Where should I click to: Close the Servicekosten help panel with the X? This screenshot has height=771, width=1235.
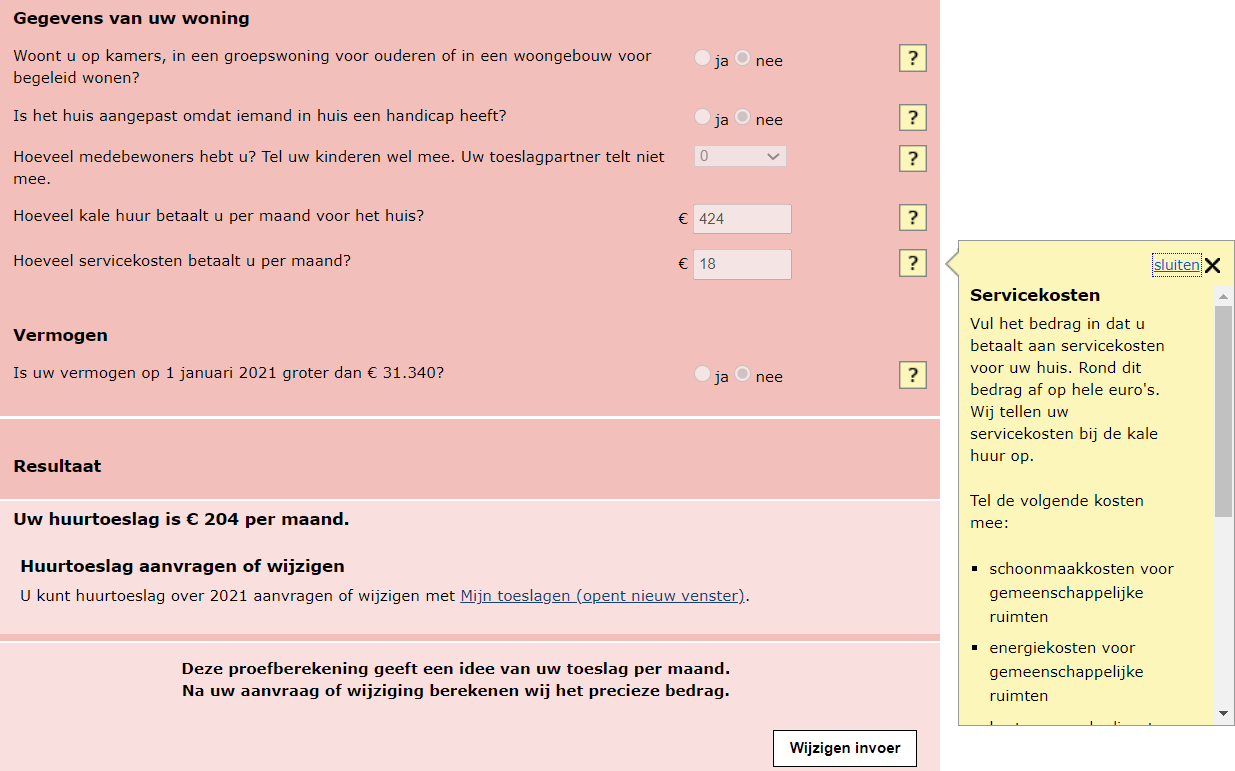(x=1213, y=265)
